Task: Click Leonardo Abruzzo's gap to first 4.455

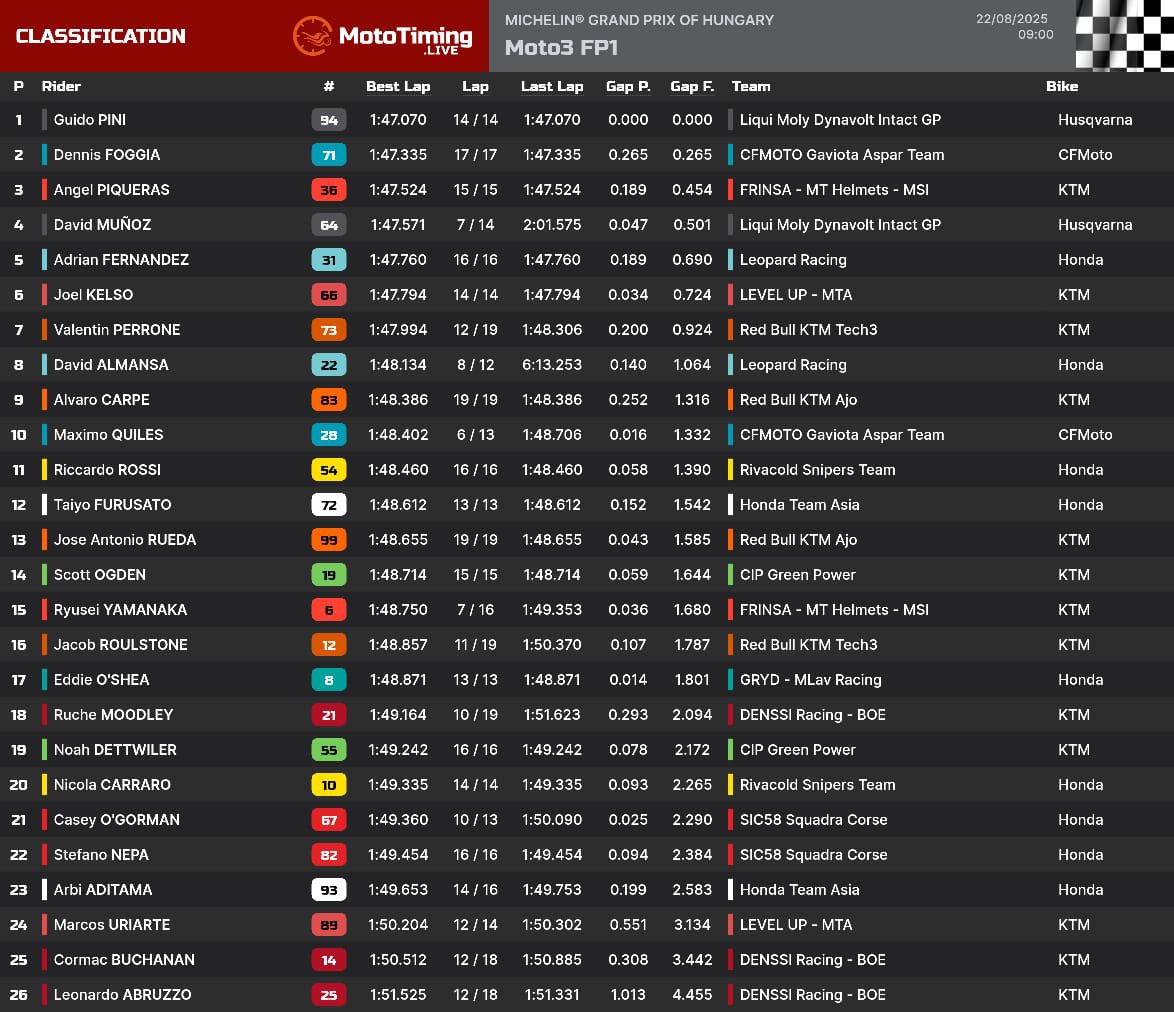Action: pyautogui.click(x=692, y=995)
